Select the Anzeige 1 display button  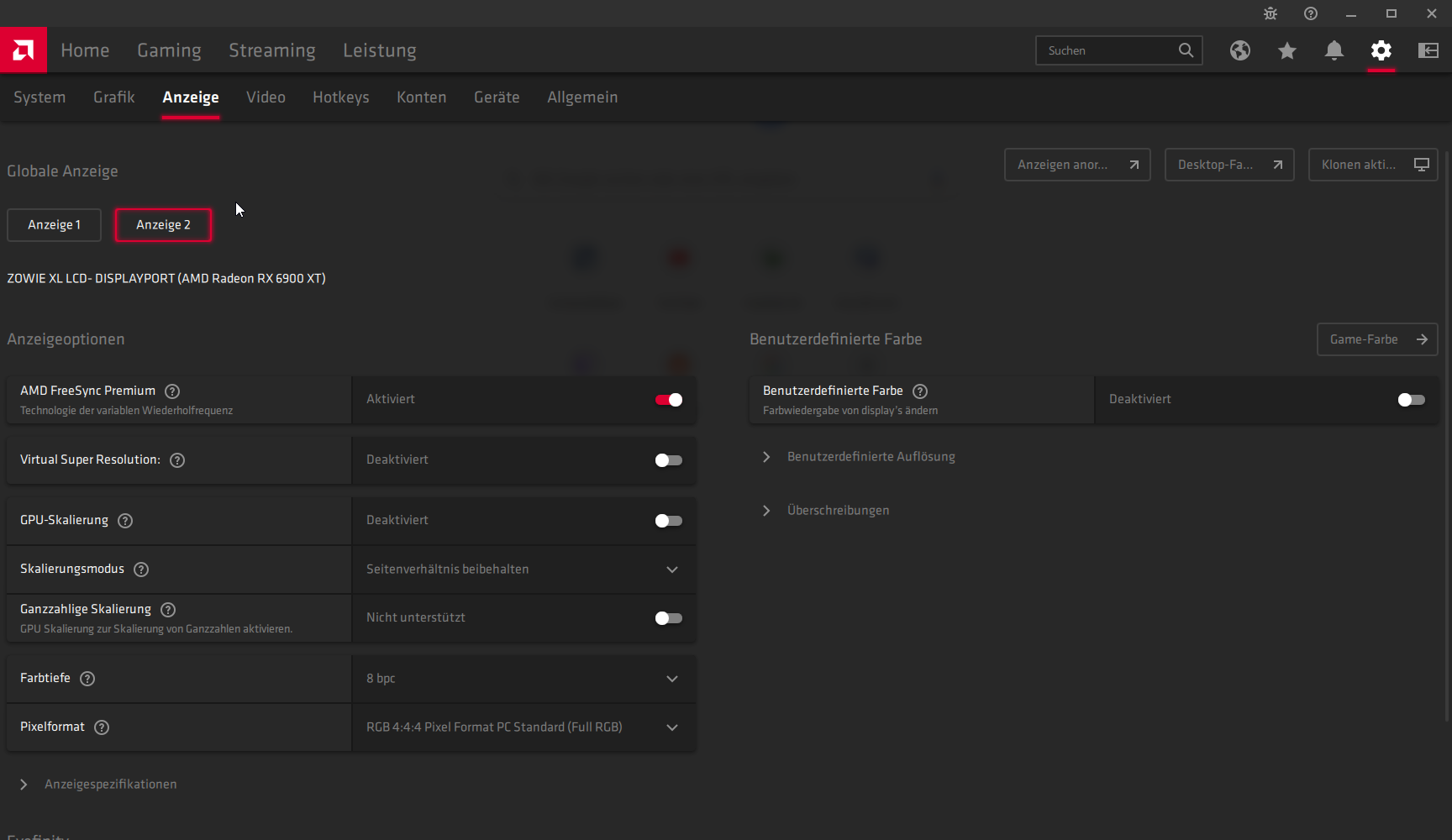(55, 225)
